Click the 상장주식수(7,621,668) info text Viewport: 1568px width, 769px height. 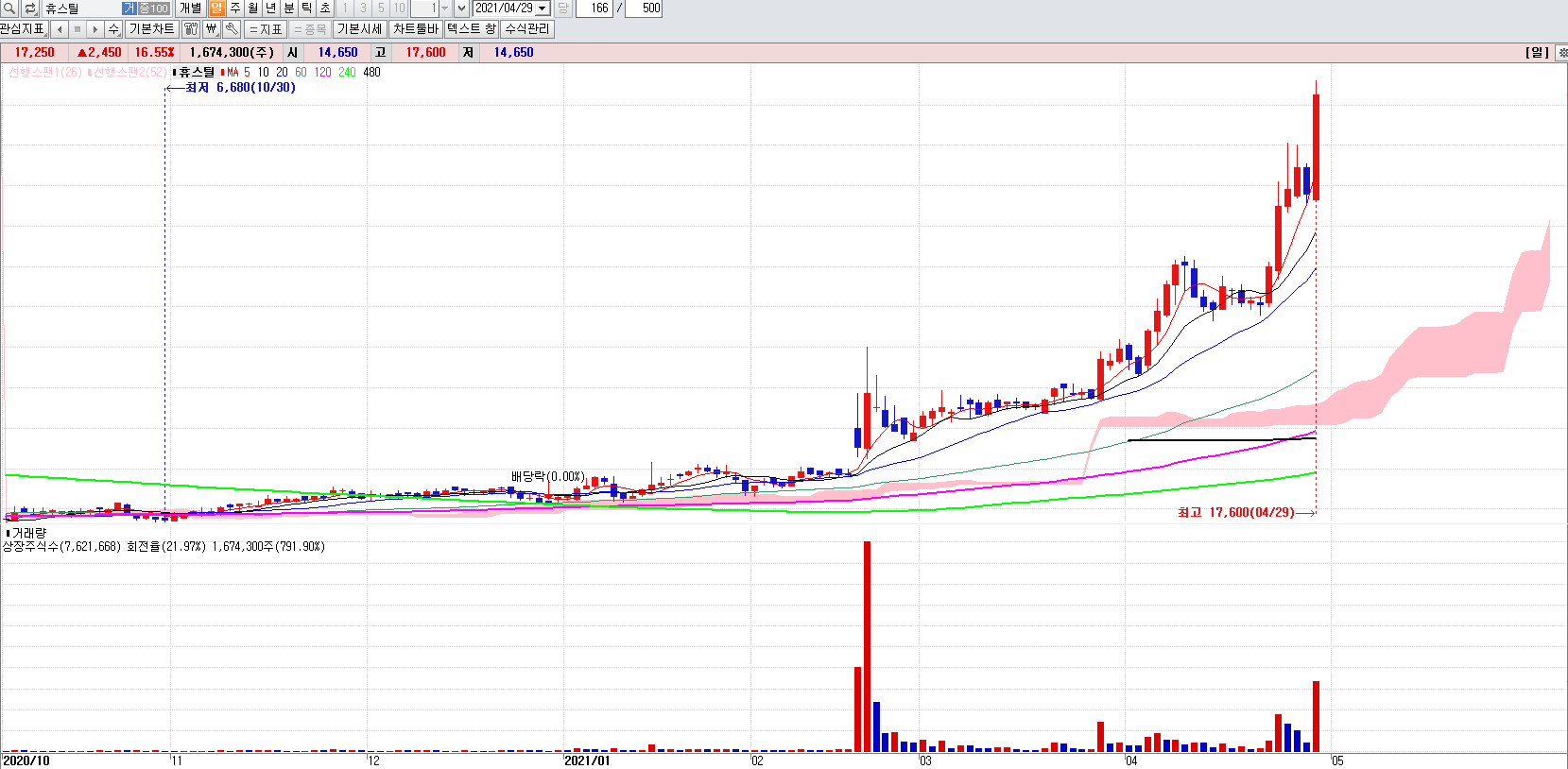click(x=61, y=547)
